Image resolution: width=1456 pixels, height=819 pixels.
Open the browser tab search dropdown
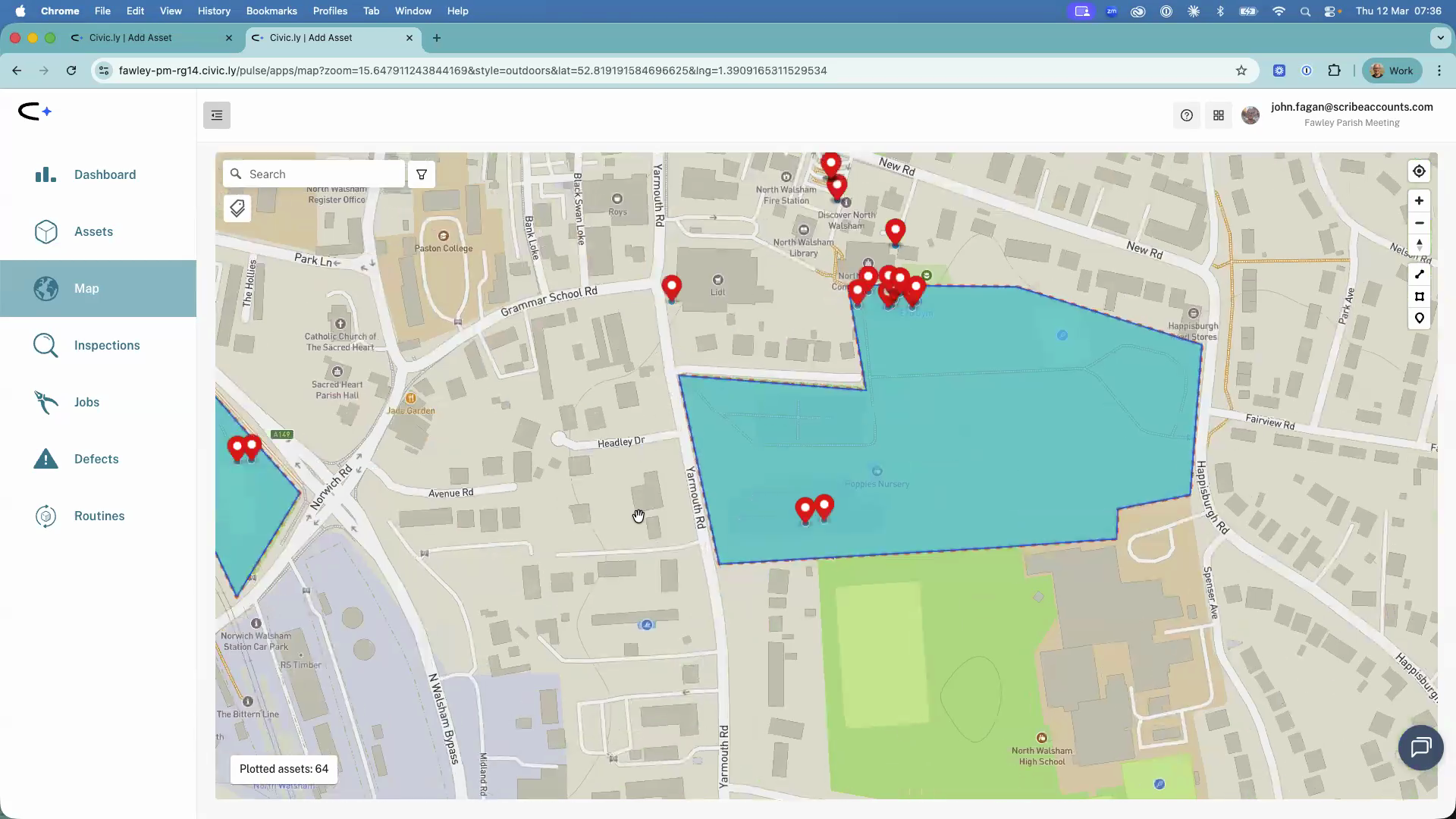click(1439, 38)
